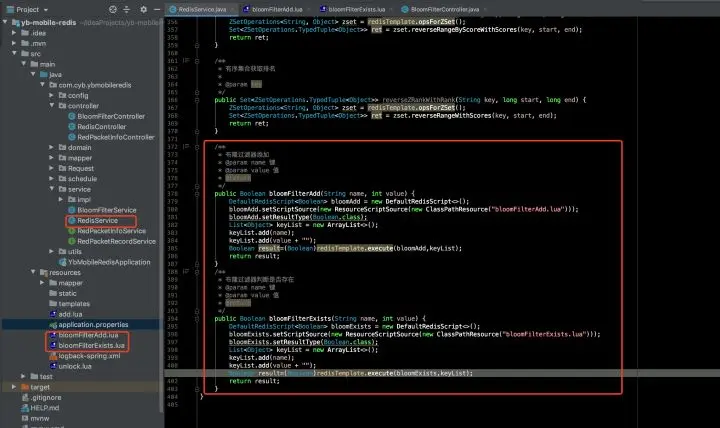Expand the domain package
This screenshot has width=720, height=428.
point(51,147)
